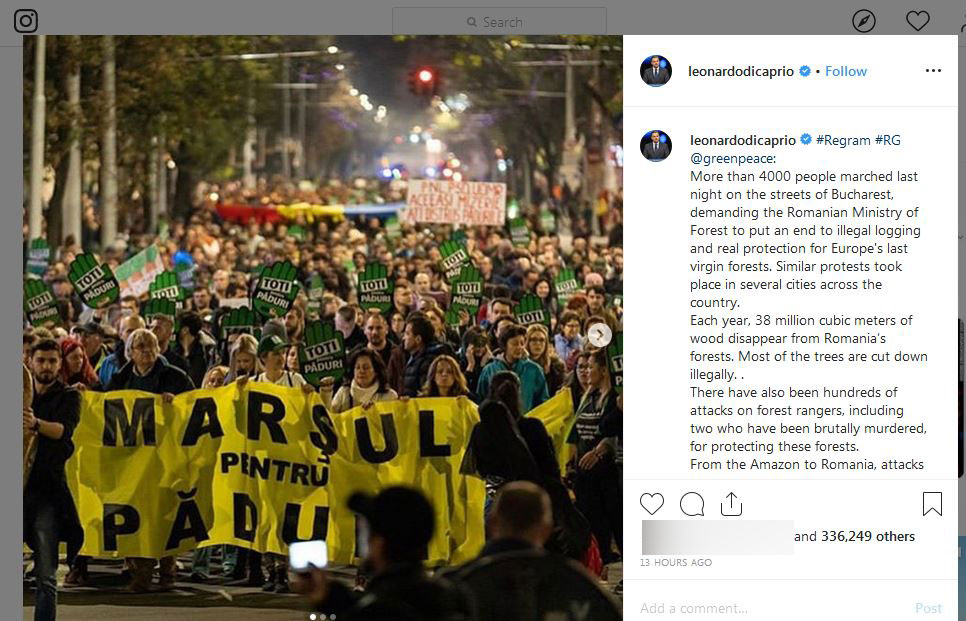This screenshot has width=966, height=621.
Task: Open activity feed heart icon in header
Action: click(917, 21)
